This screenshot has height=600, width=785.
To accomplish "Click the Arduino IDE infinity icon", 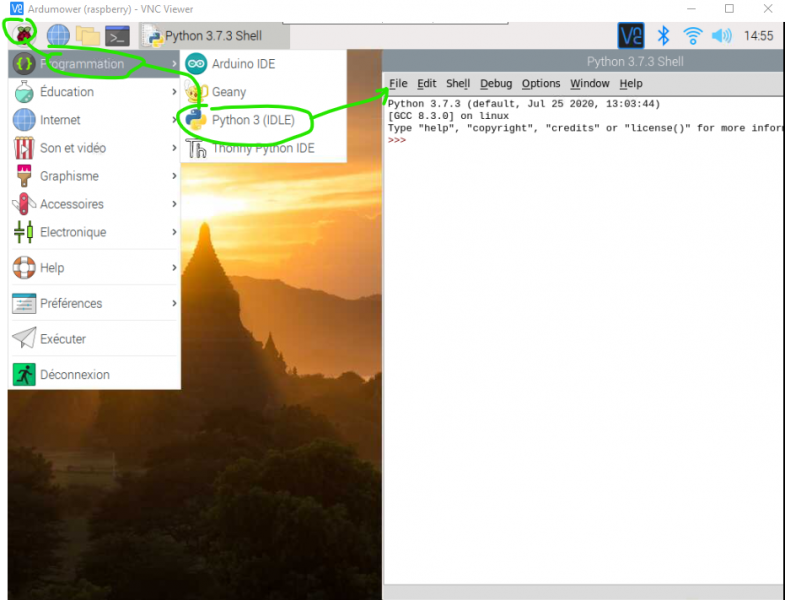I will click(196, 64).
